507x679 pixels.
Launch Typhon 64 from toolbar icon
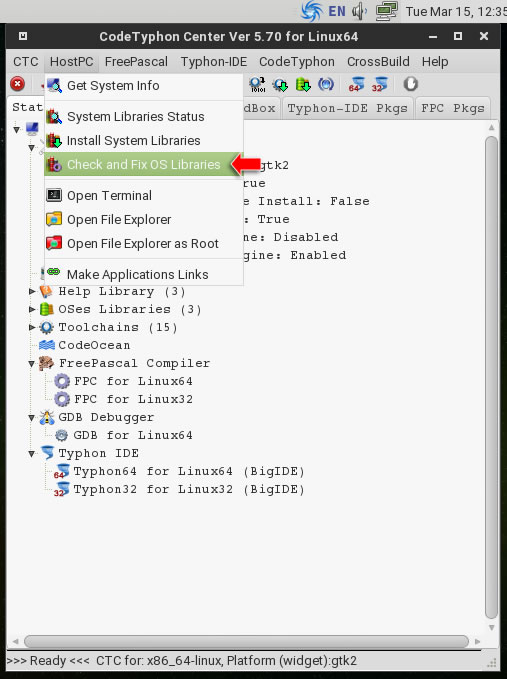[x=356, y=84]
